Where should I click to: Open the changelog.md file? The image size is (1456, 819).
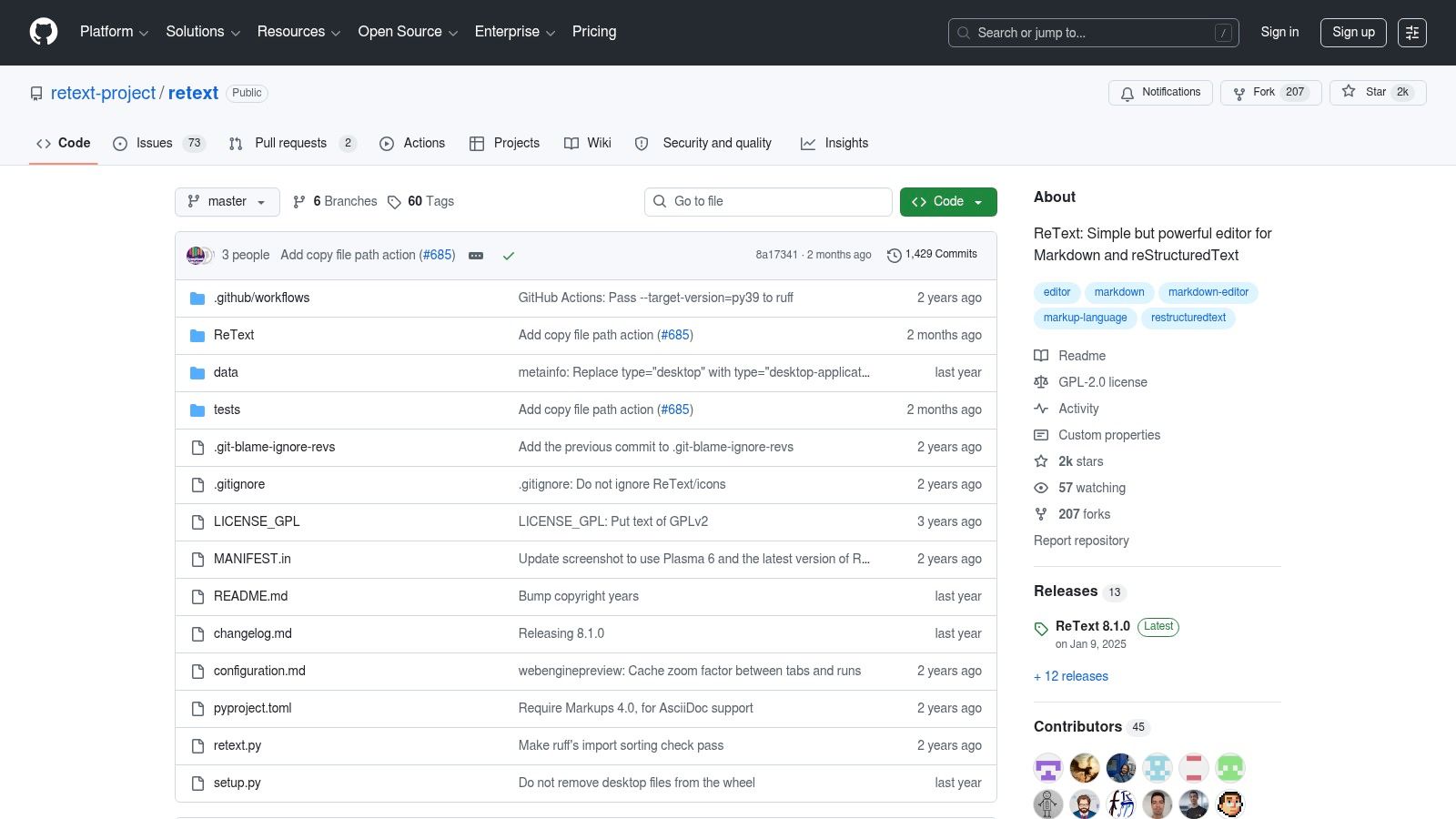253,633
